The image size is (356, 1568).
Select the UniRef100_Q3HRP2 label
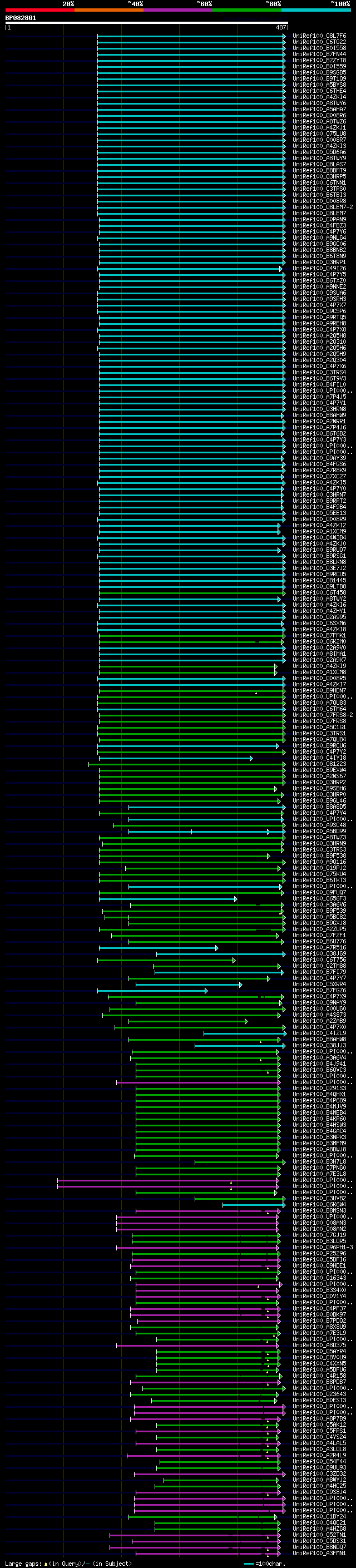319,782
